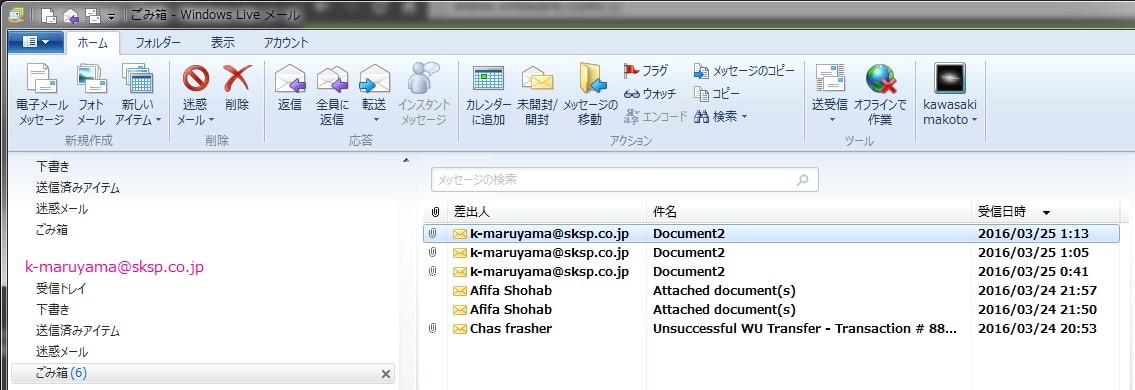Switch to the 表示 tab
Image resolution: width=1135 pixels, height=390 pixels.
(x=223, y=43)
